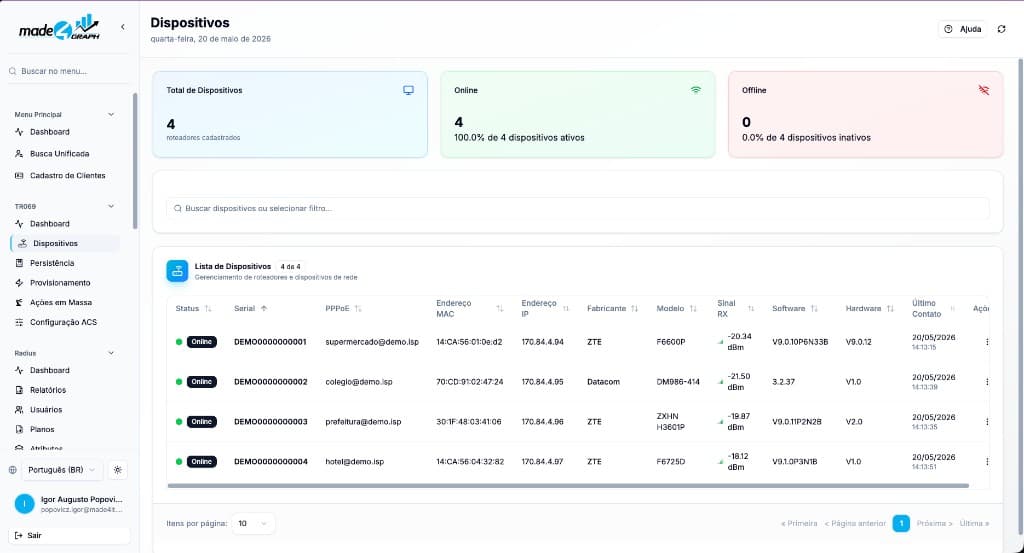Sort table by Sinal RX column
1024x553 pixels.
pyautogui.click(x=736, y=308)
